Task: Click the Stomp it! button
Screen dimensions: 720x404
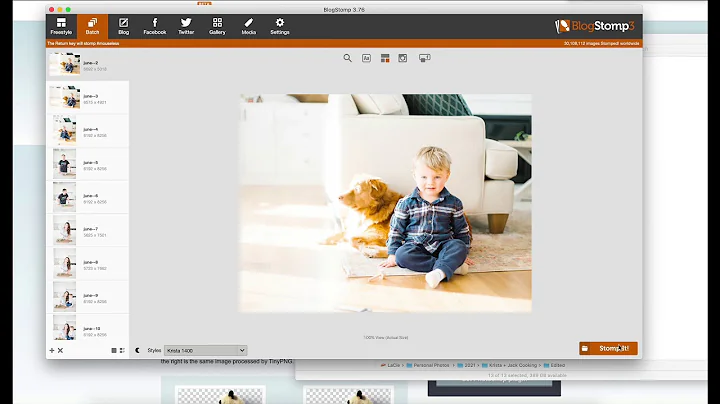Action: (608, 348)
